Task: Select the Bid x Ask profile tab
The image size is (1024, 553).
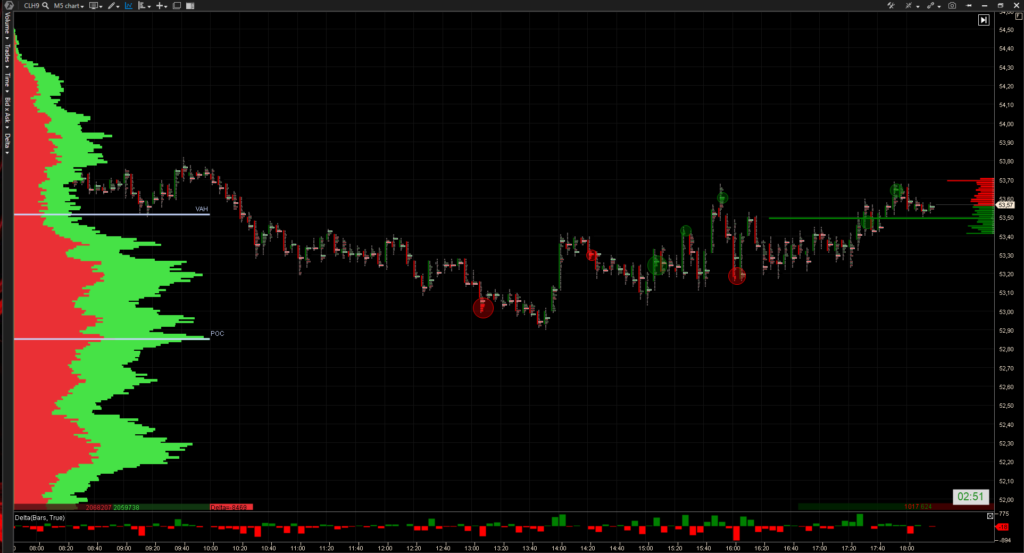Action: coord(6,112)
